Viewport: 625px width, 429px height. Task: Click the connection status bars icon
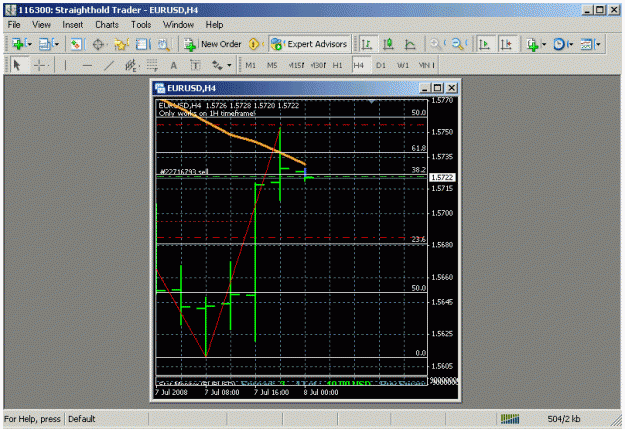pos(510,419)
